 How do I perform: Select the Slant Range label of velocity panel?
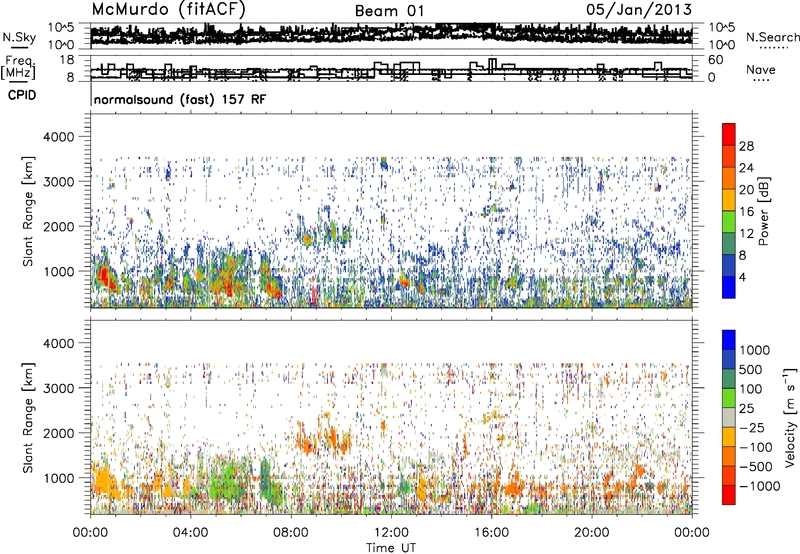[28, 418]
